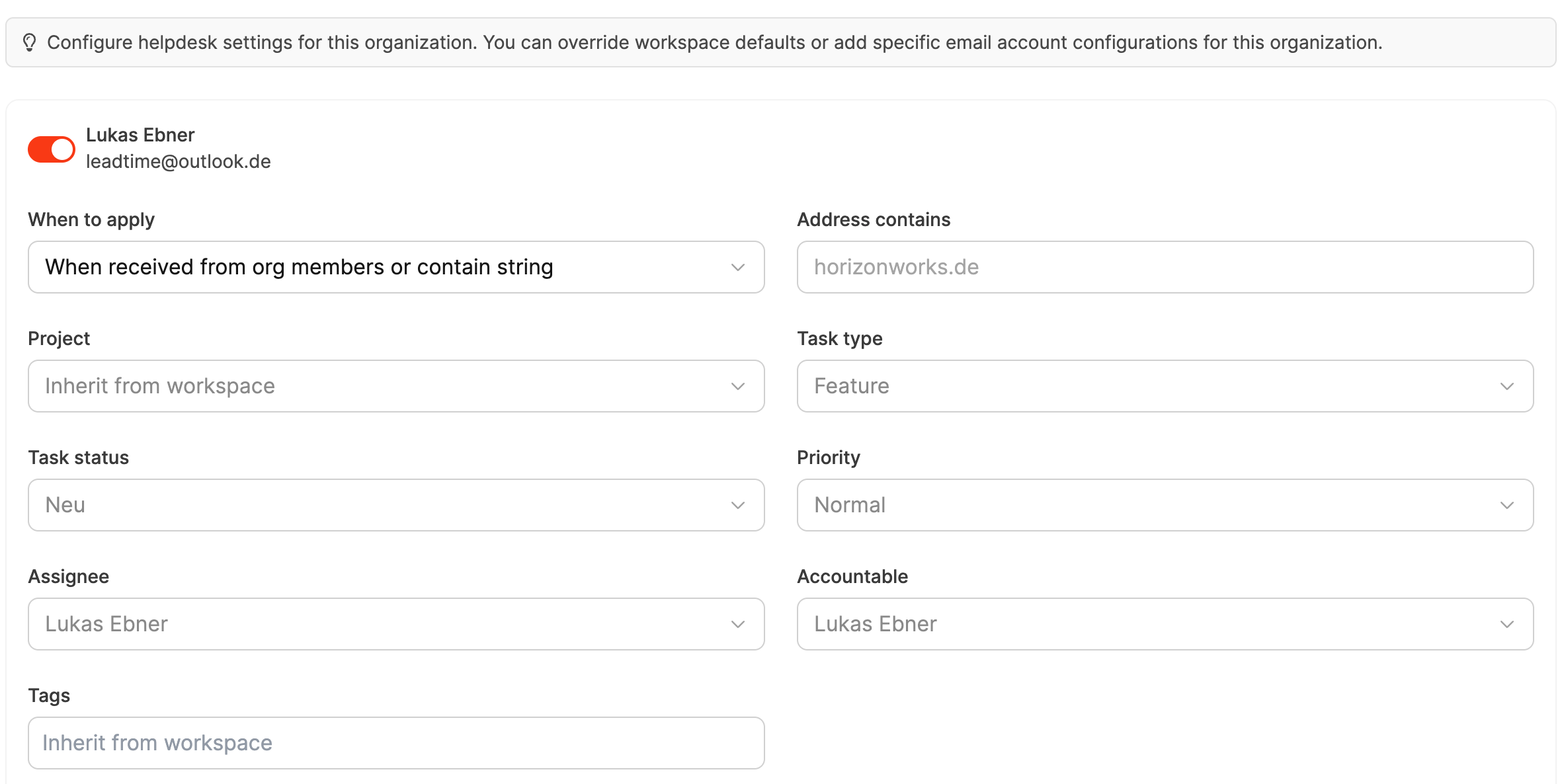Click the Accountable chevron arrow

coord(1507,624)
